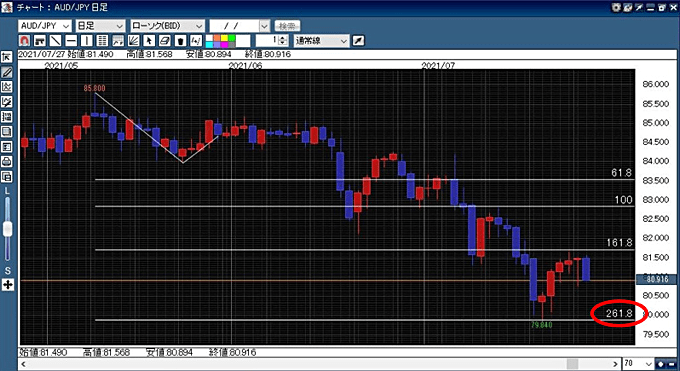Select the diagonal trend line tool
Image resolution: width=680 pixels, height=371 pixels.
click(x=55, y=41)
